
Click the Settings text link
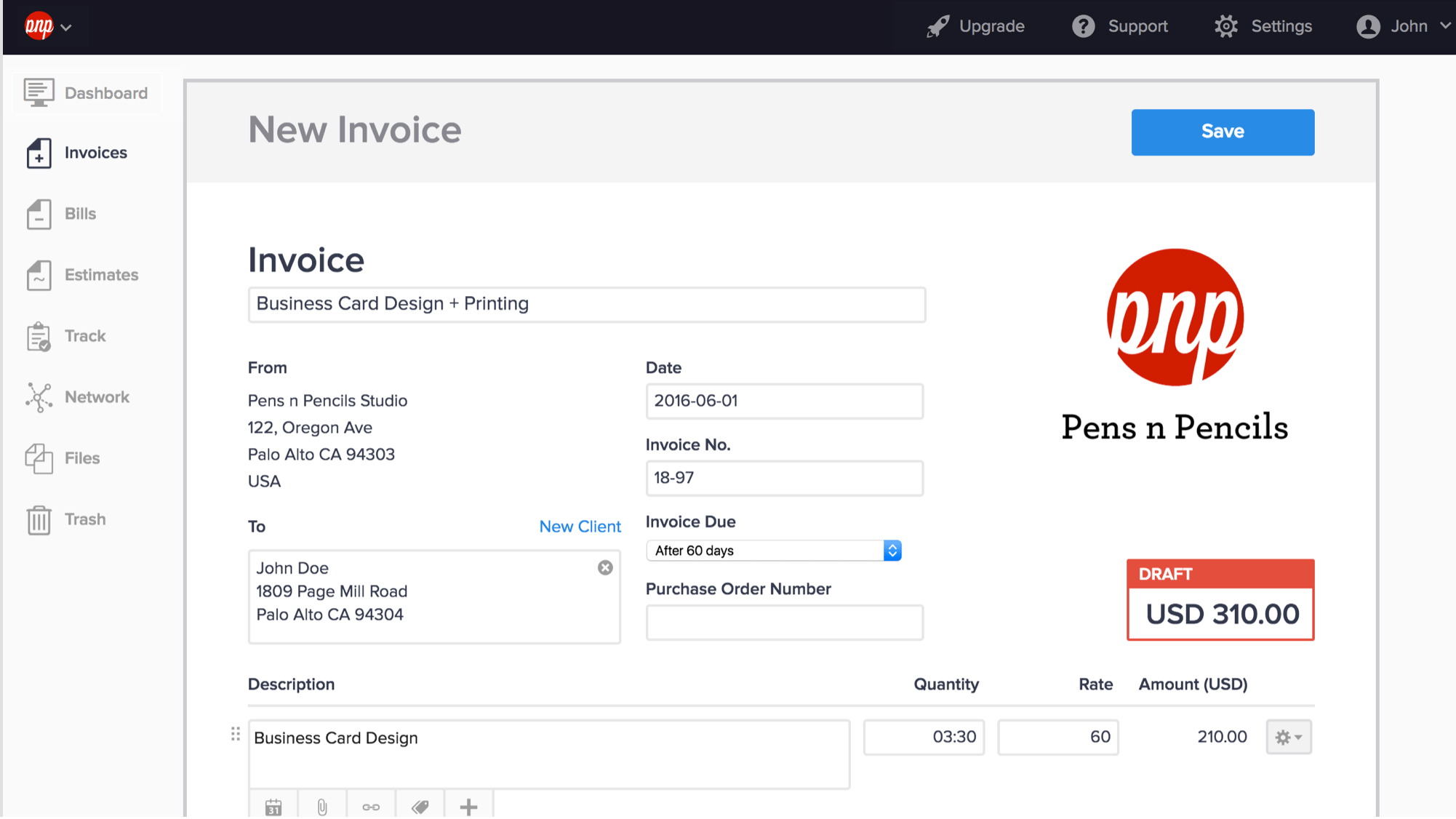(1281, 27)
